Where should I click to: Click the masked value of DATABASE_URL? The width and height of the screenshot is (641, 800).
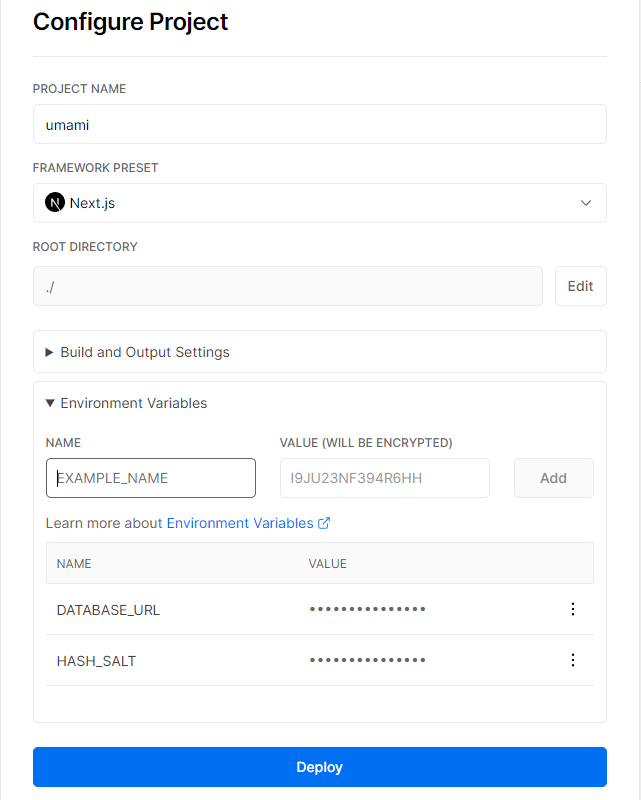point(367,609)
